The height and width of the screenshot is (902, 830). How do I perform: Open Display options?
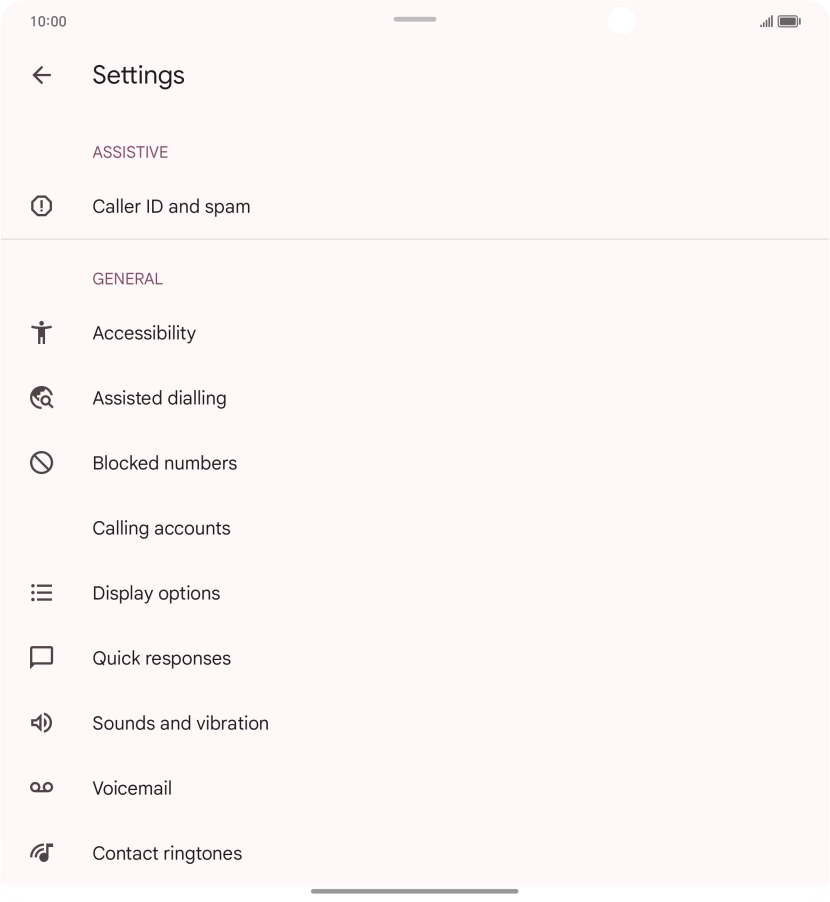click(x=156, y=593)
